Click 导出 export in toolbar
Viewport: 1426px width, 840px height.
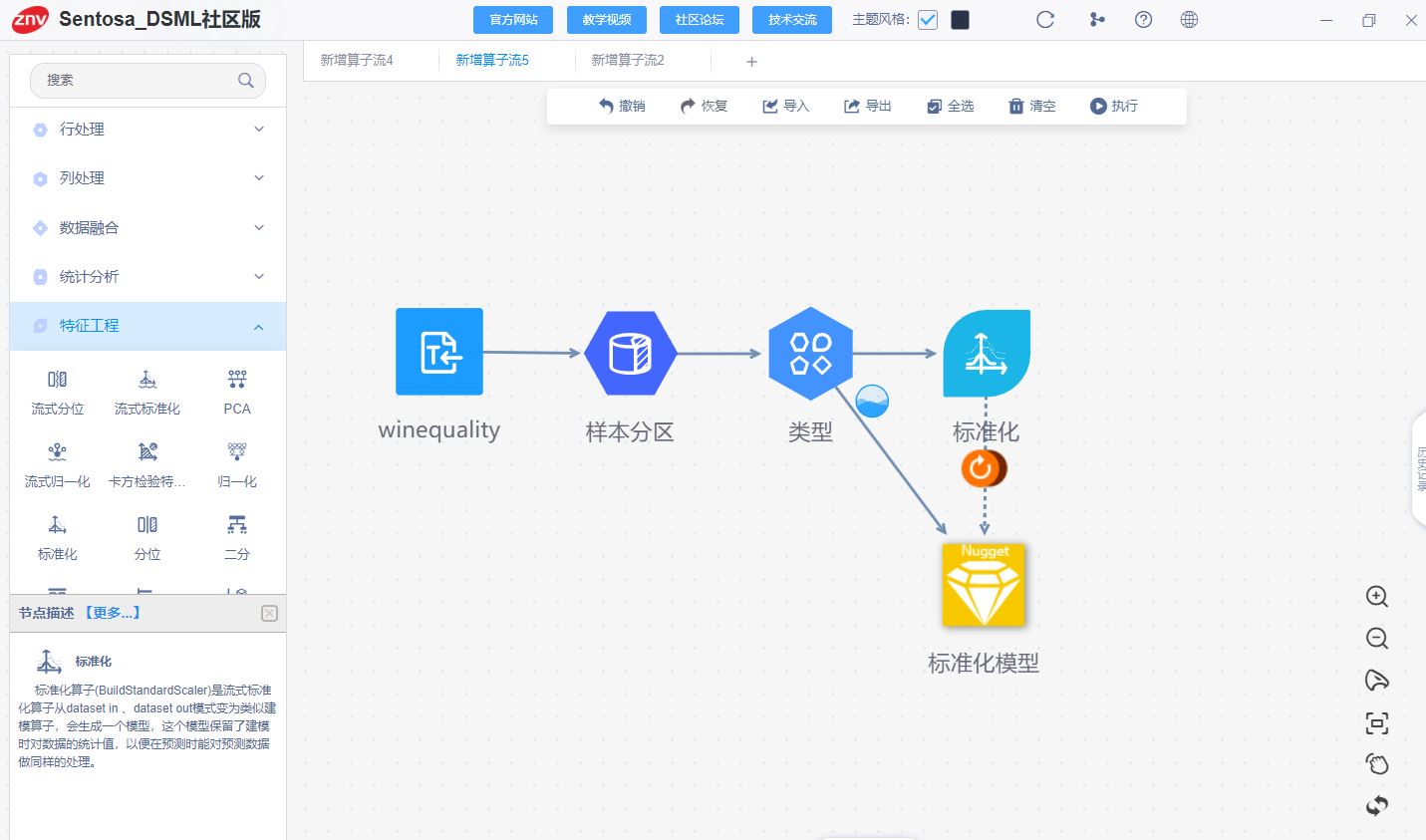point(867,106)
